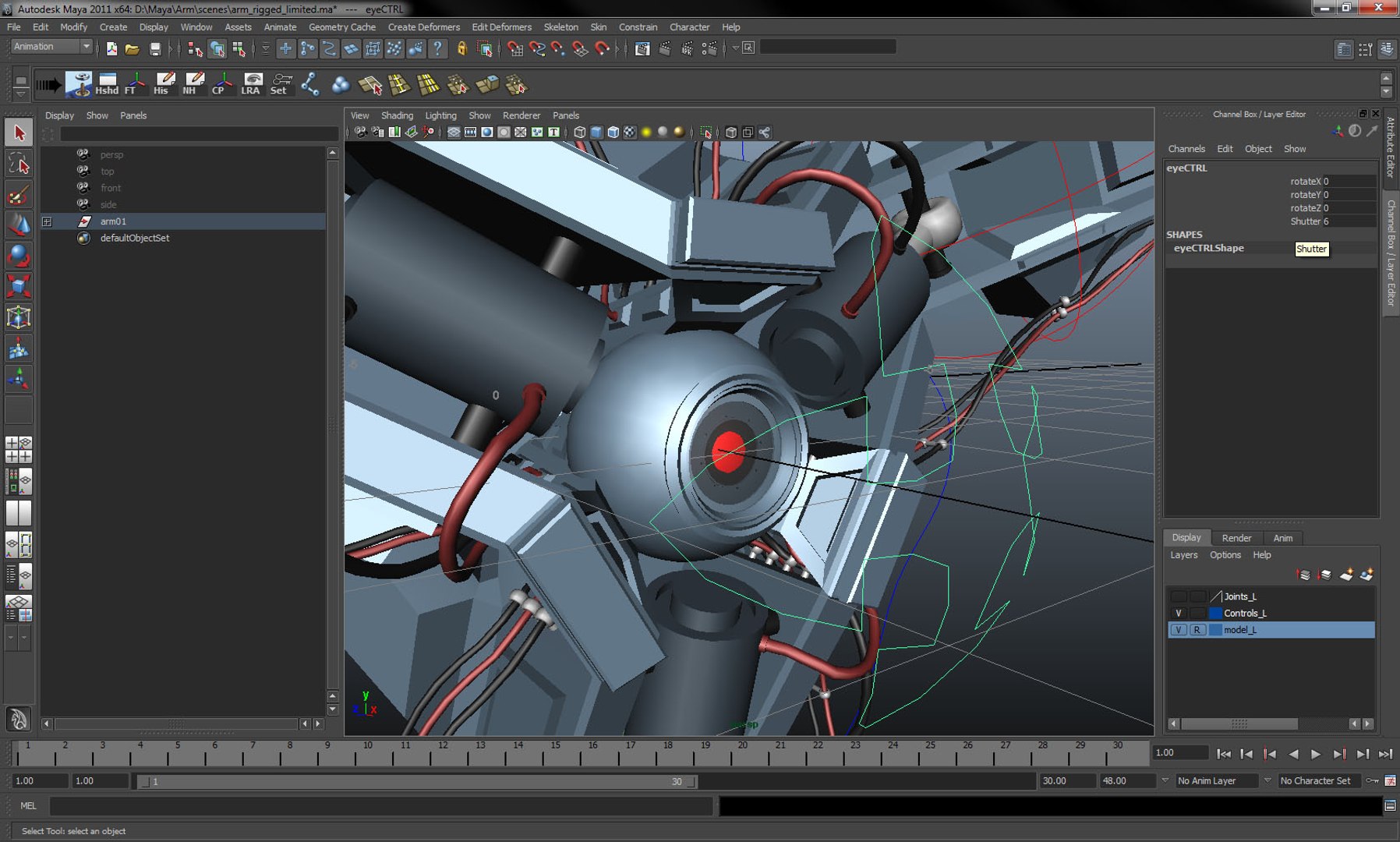Select the arrow Select Tool
The height and width of the screenshot is (842, 1400).
(19, 133)
